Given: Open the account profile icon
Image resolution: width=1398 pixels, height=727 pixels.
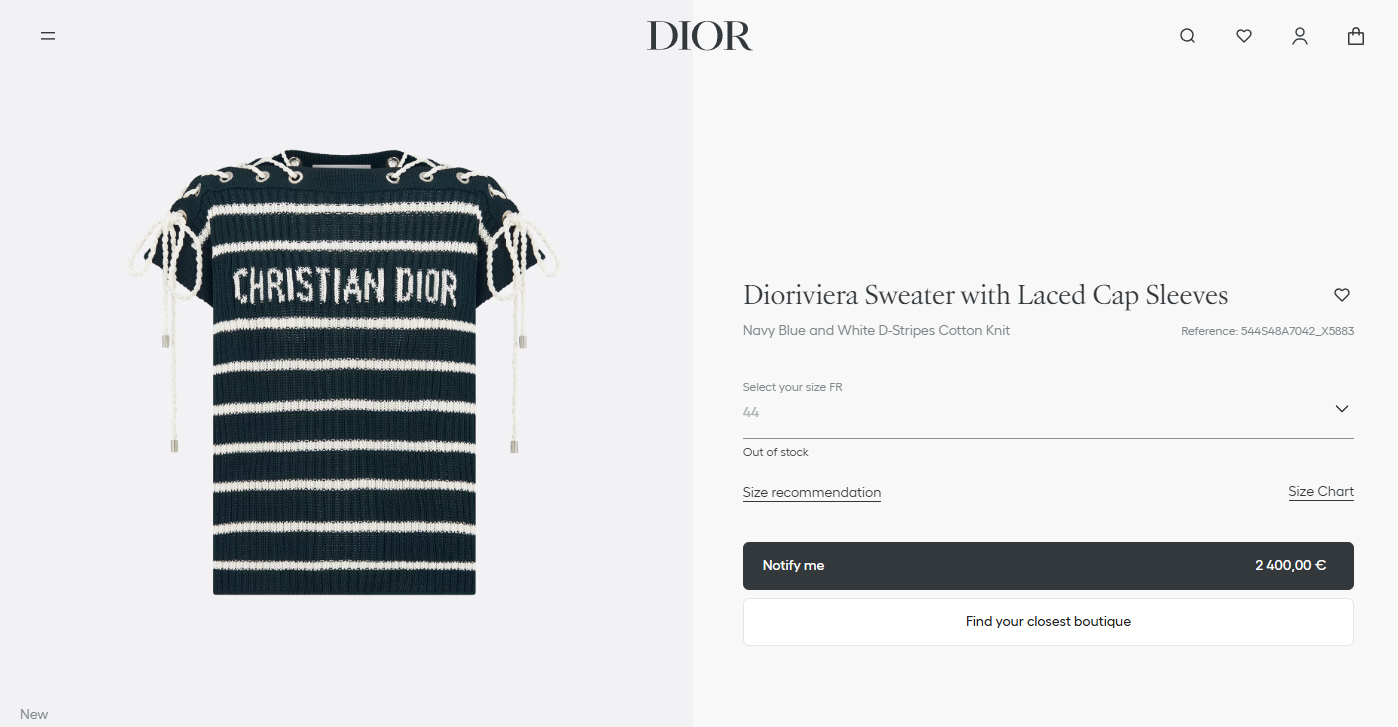Looking at the screenshot, I should [x=1299, y=36].
